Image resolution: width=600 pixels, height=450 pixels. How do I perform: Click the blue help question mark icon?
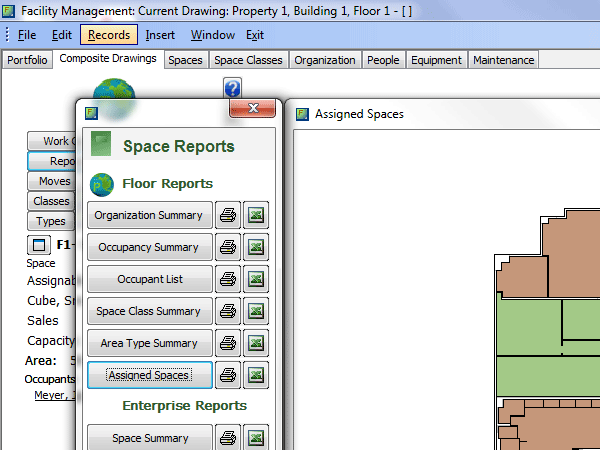pos(232,90)
